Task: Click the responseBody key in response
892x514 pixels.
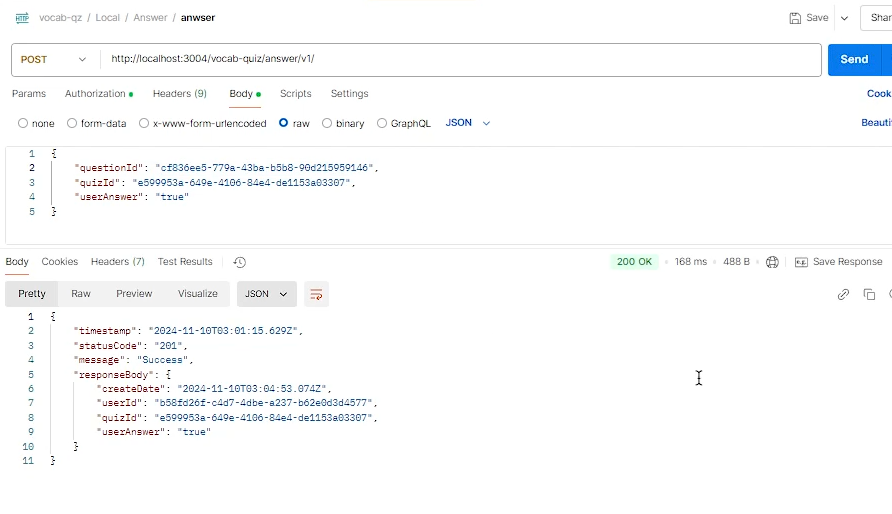Action: coord(114,375)
